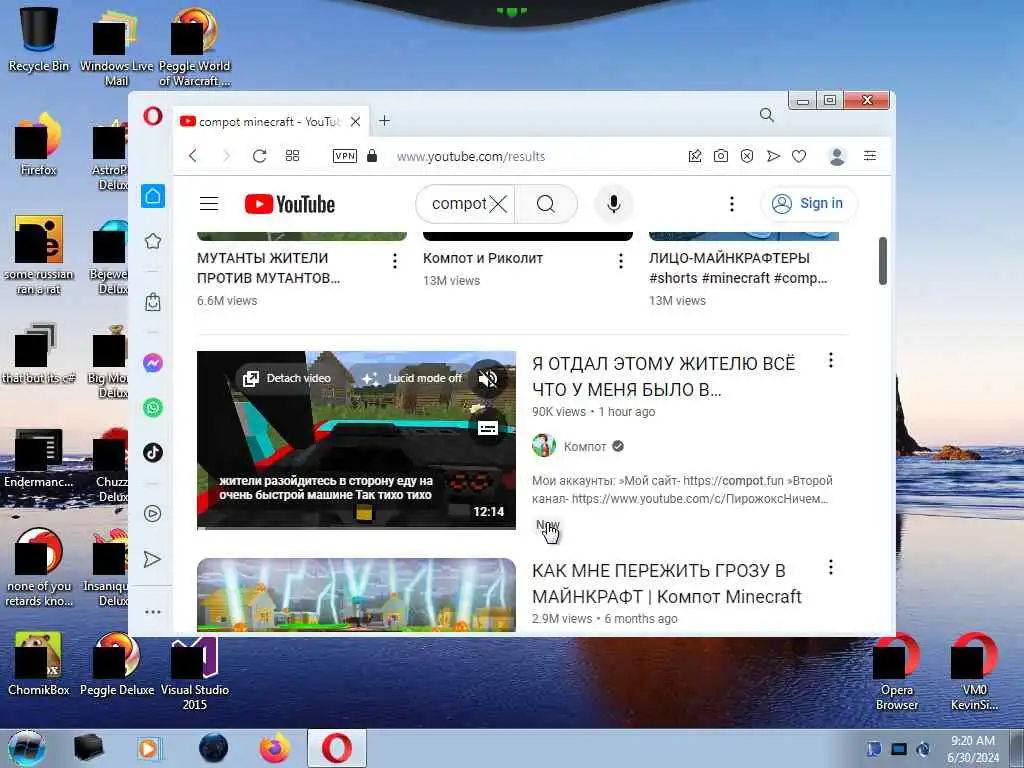Toggle captions on the video preview

[x=488, y=428]
